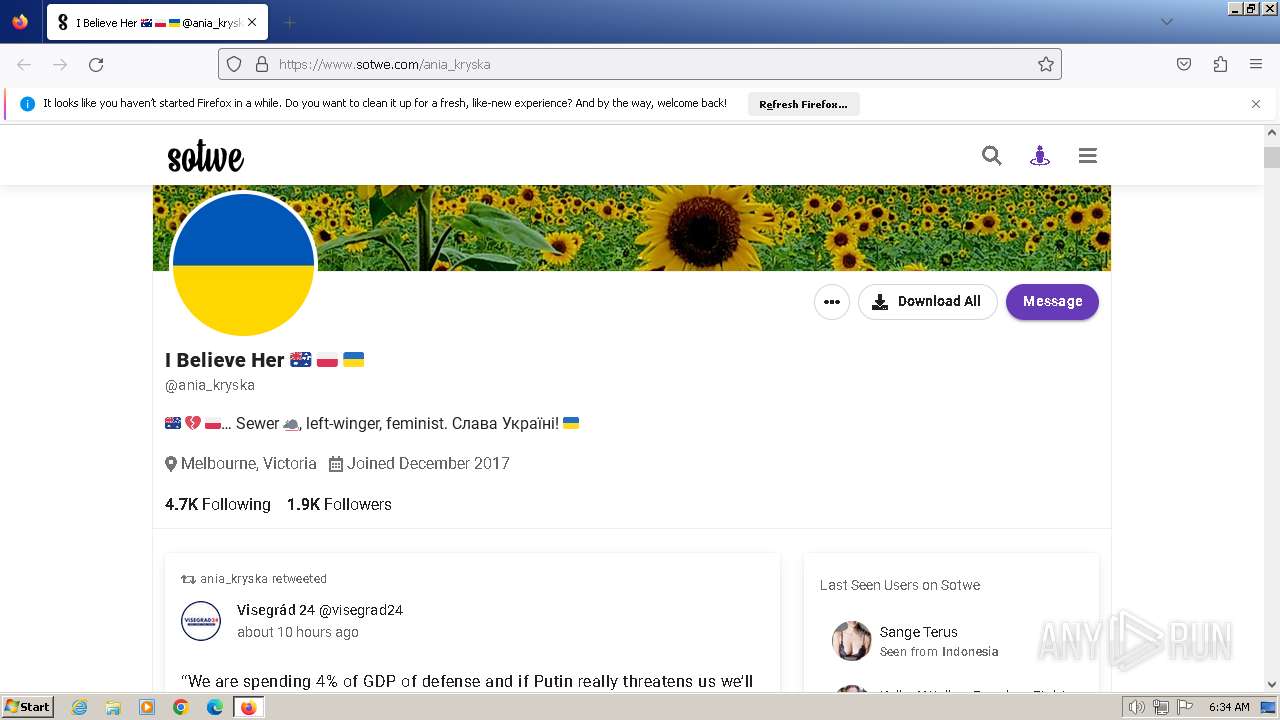Open the Firefox extensions icon
The image size is (1280, 720).
pos(1220,64)
